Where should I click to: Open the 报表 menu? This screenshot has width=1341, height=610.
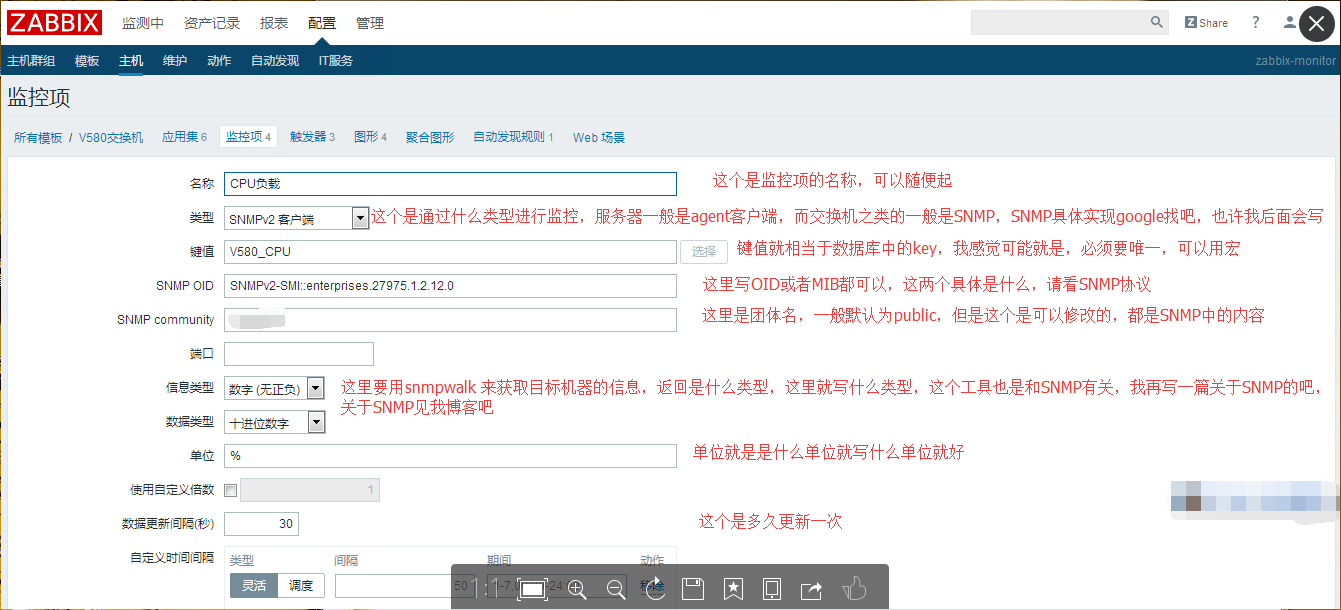tap(274, 23)
